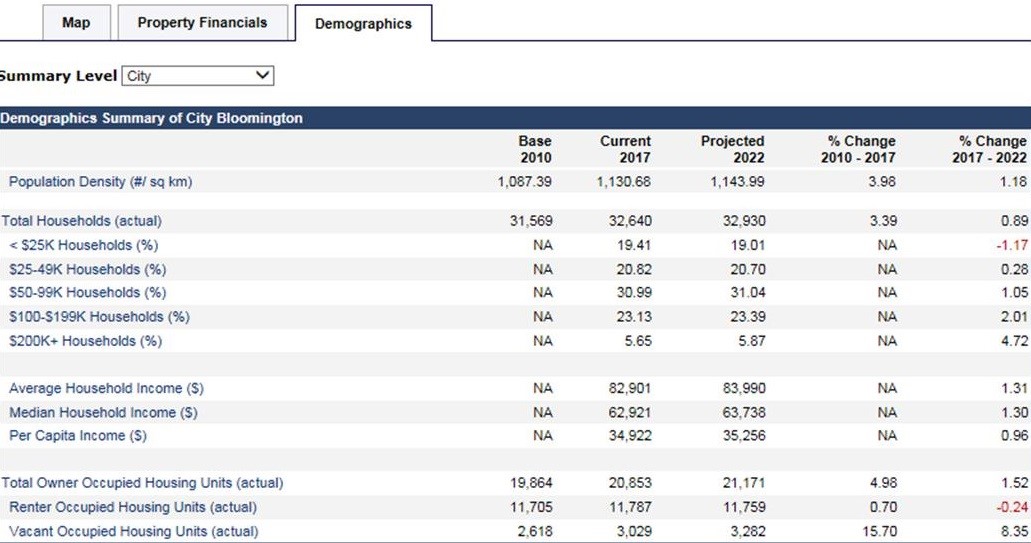Screen dimensions: 1031x543
Task: Click Total Households (actual) label
Action: 81,221
